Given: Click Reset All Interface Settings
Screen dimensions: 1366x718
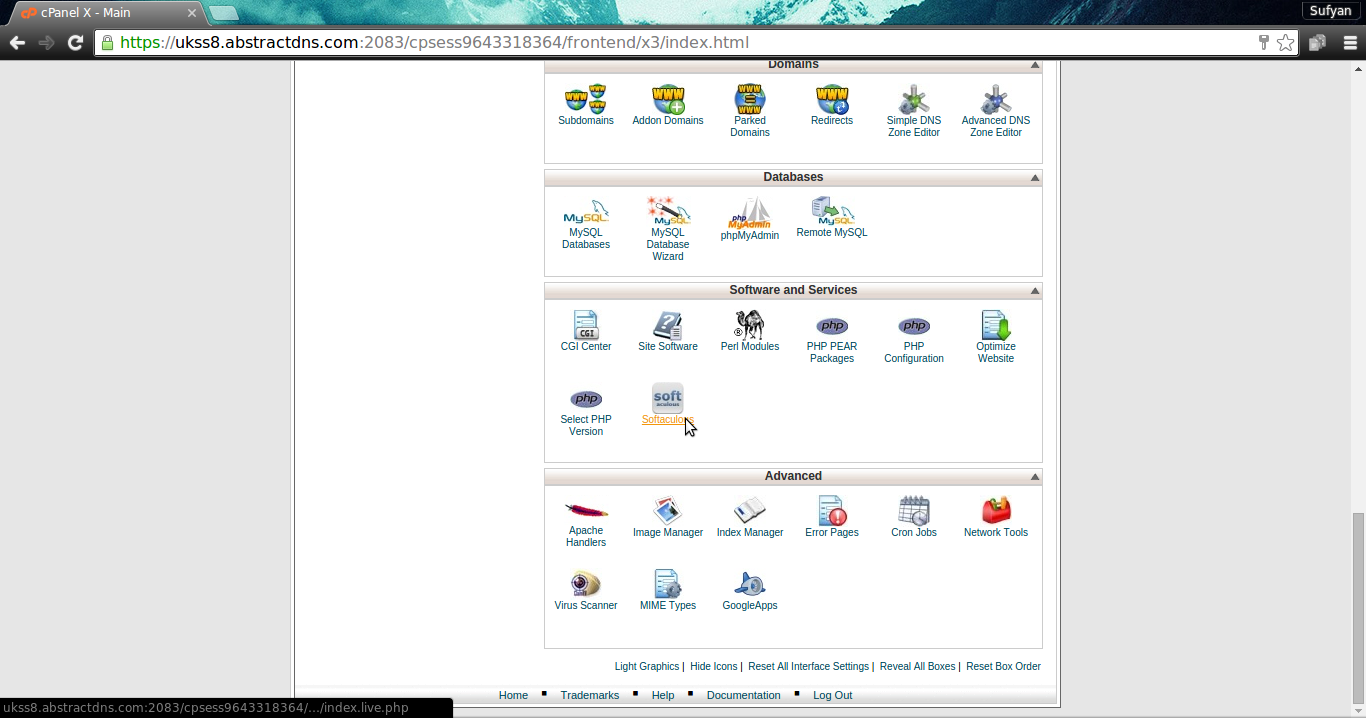Looking at the screenshot, I should tap(808, 666).
